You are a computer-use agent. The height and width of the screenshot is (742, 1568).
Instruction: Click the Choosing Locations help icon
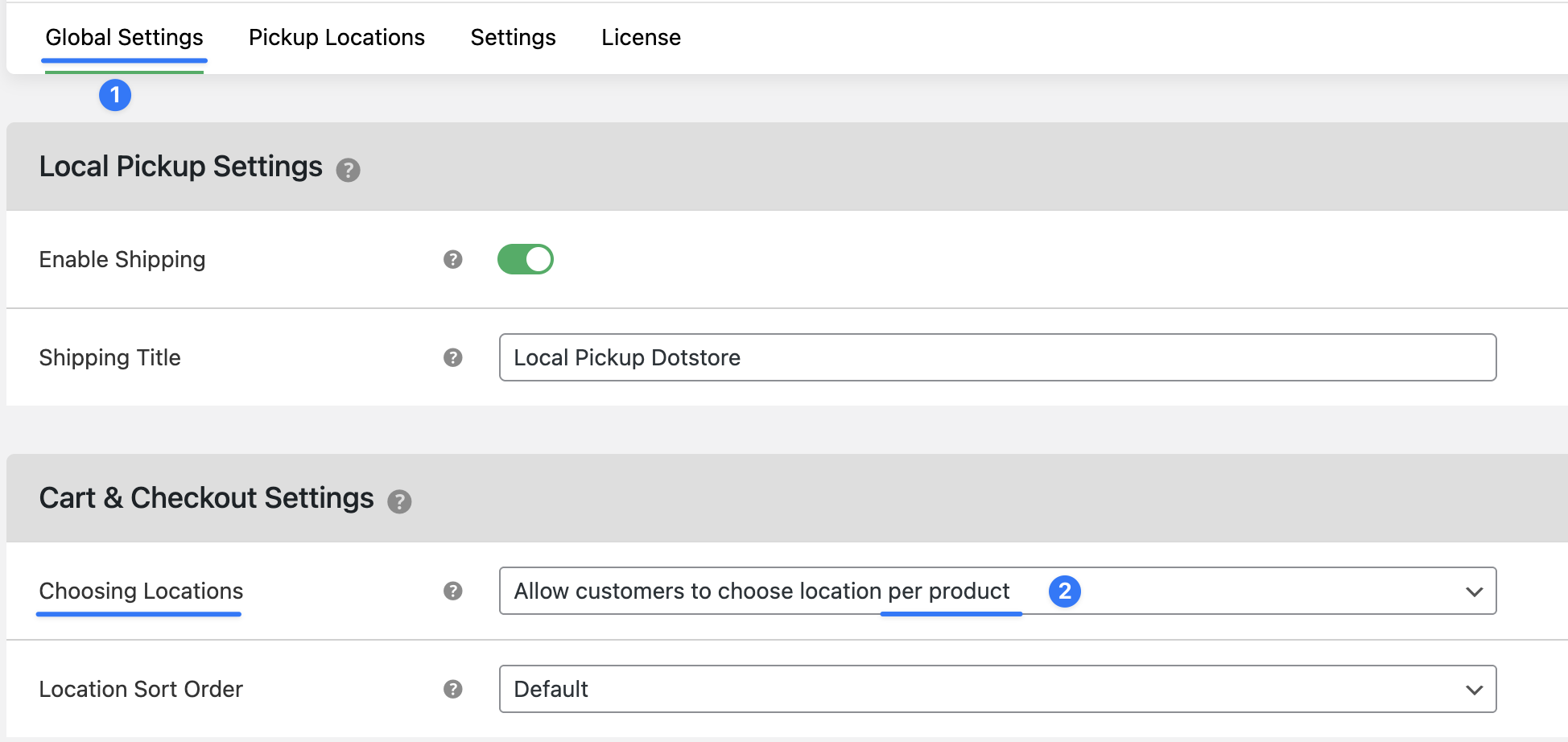pos(453,592)
